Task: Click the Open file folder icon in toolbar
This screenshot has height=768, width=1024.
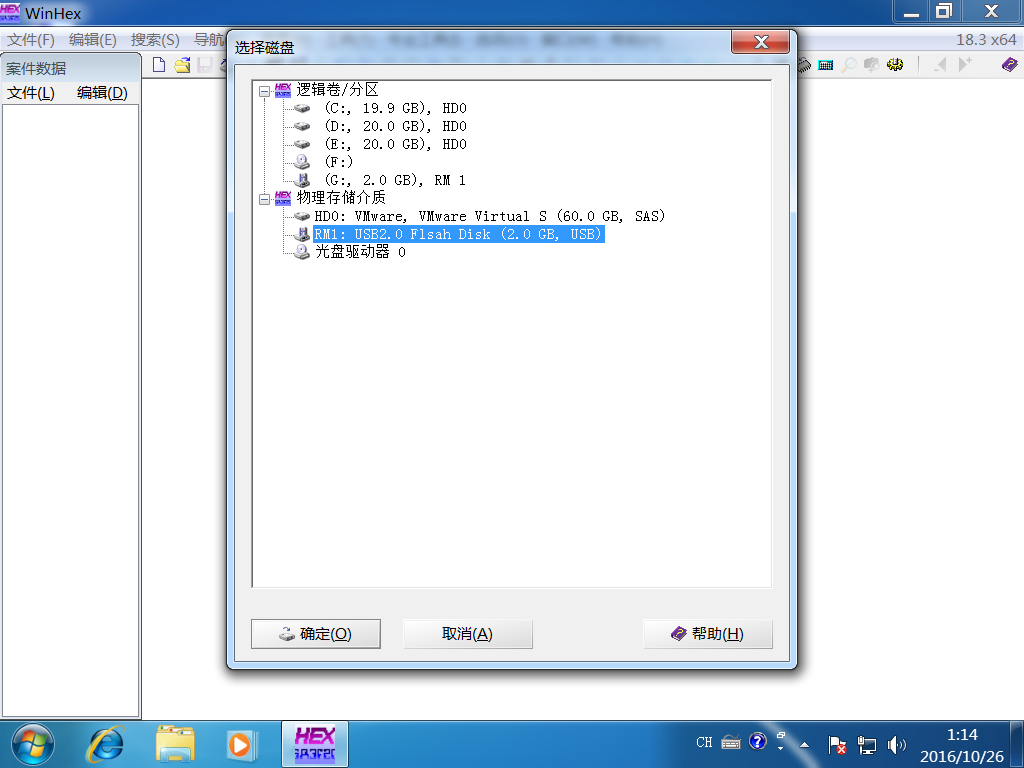Action: 182,65
